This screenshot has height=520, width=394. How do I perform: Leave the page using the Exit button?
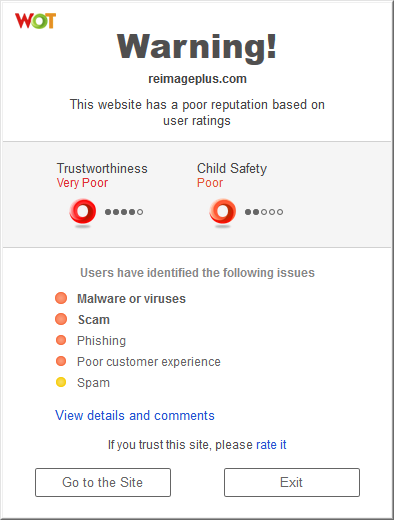[292, 482]
